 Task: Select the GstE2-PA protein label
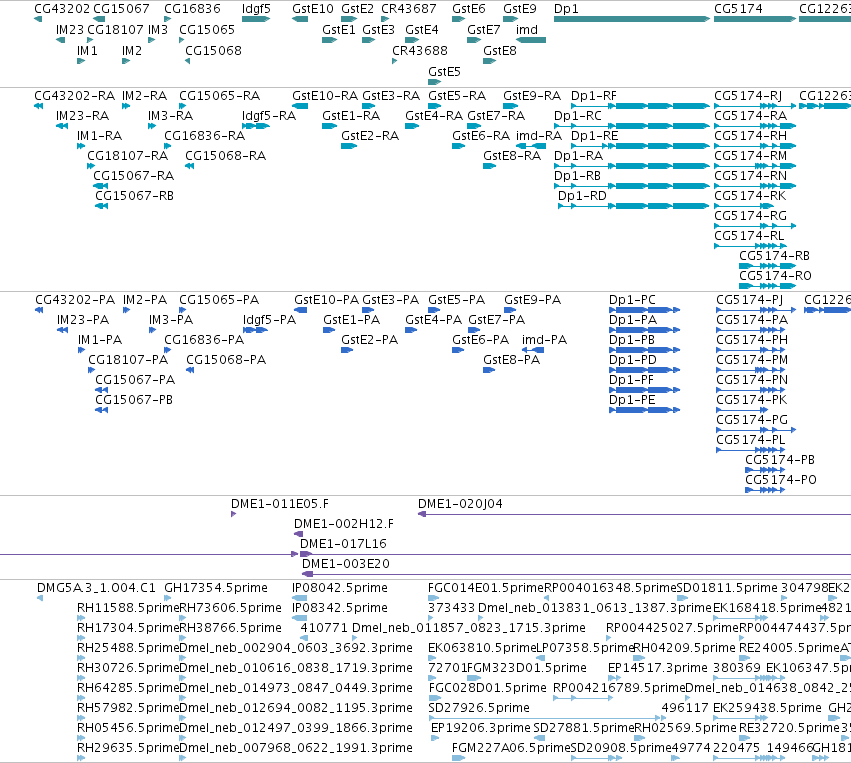point(370,339)
